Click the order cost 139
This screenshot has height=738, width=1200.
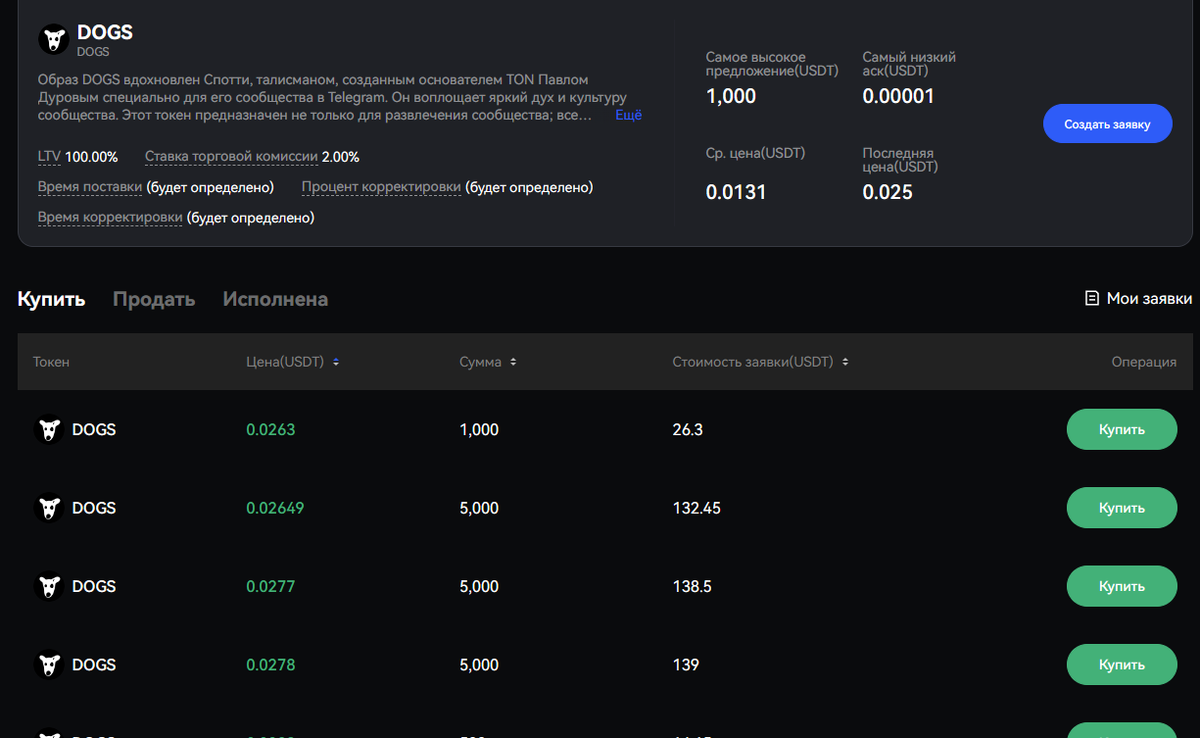686,665
